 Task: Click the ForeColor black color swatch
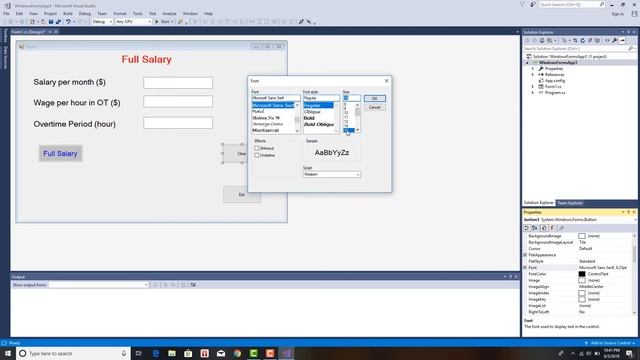pos(582,274)
